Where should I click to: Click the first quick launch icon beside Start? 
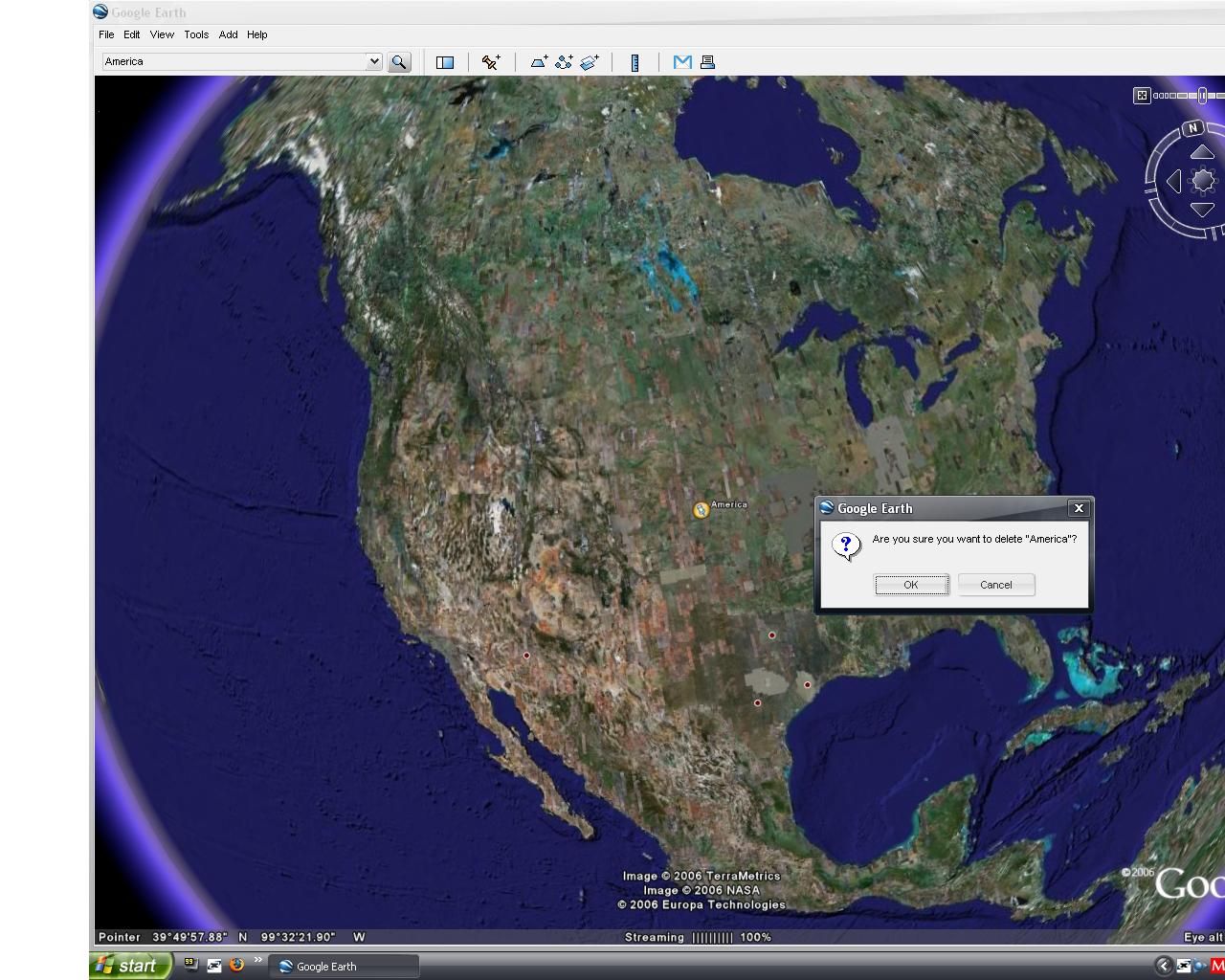(x=190, y=965)
